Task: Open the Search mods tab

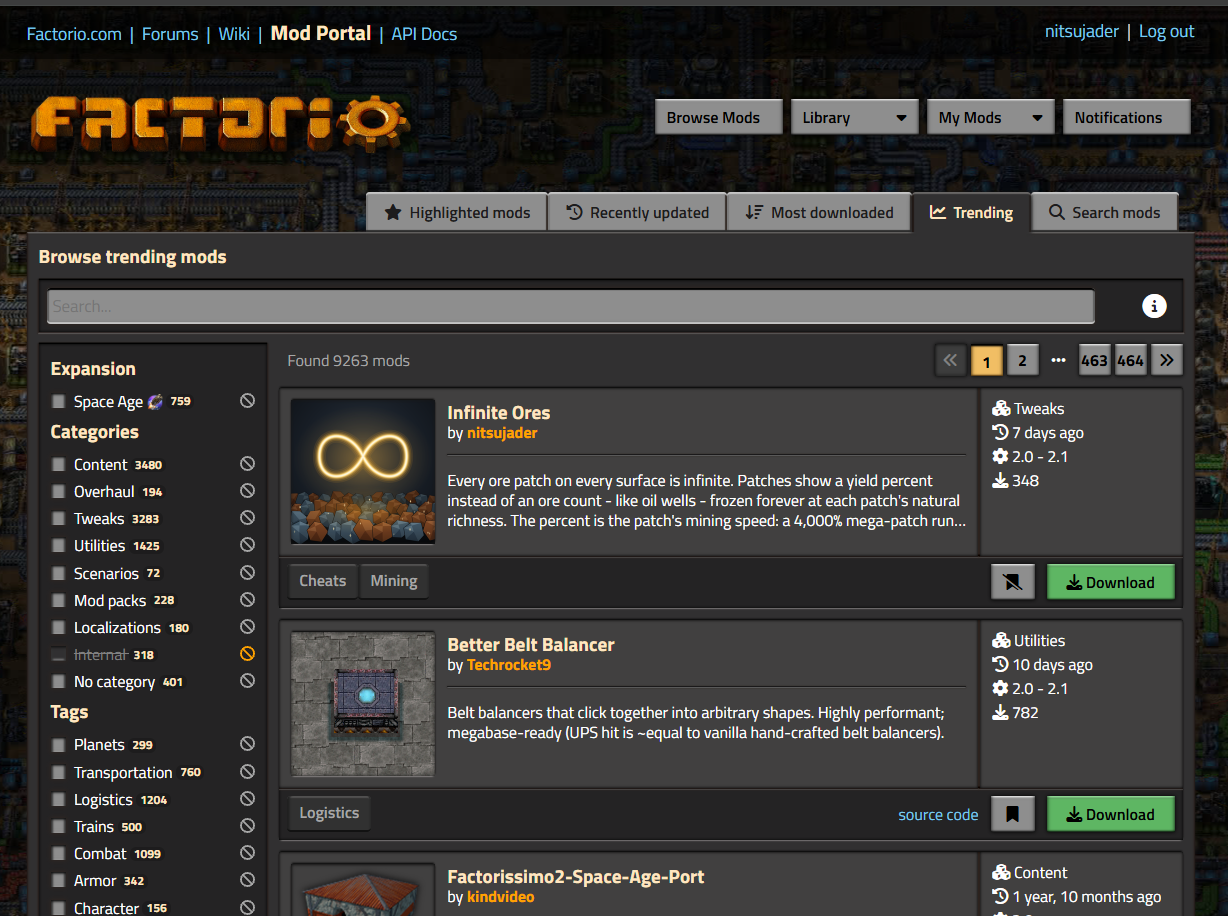Action: (1104, 212)
